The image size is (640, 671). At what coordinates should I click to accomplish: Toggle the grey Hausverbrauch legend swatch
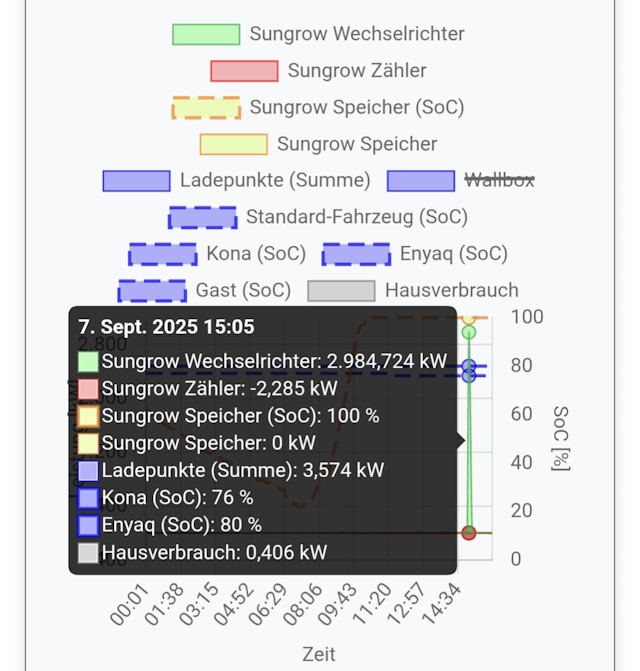[341, 291]
